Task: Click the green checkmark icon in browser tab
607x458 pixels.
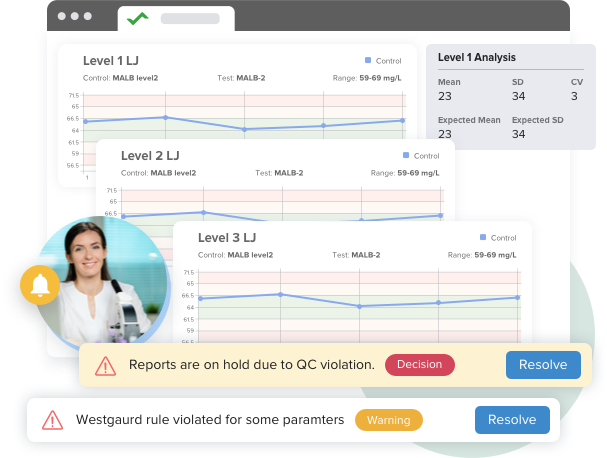Action: [x=137, y=18]
